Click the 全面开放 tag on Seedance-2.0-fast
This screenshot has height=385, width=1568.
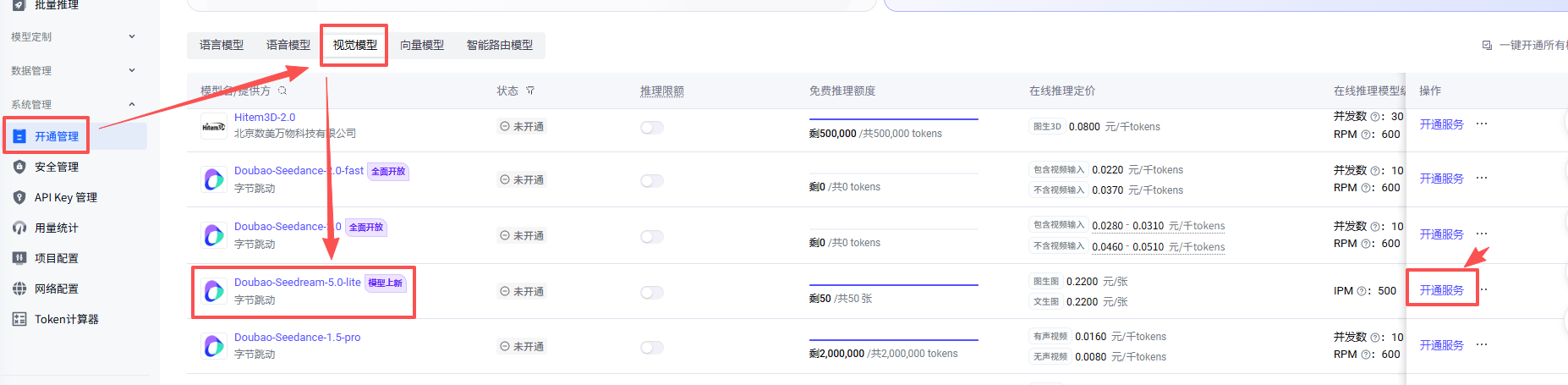tap(388, 171)
